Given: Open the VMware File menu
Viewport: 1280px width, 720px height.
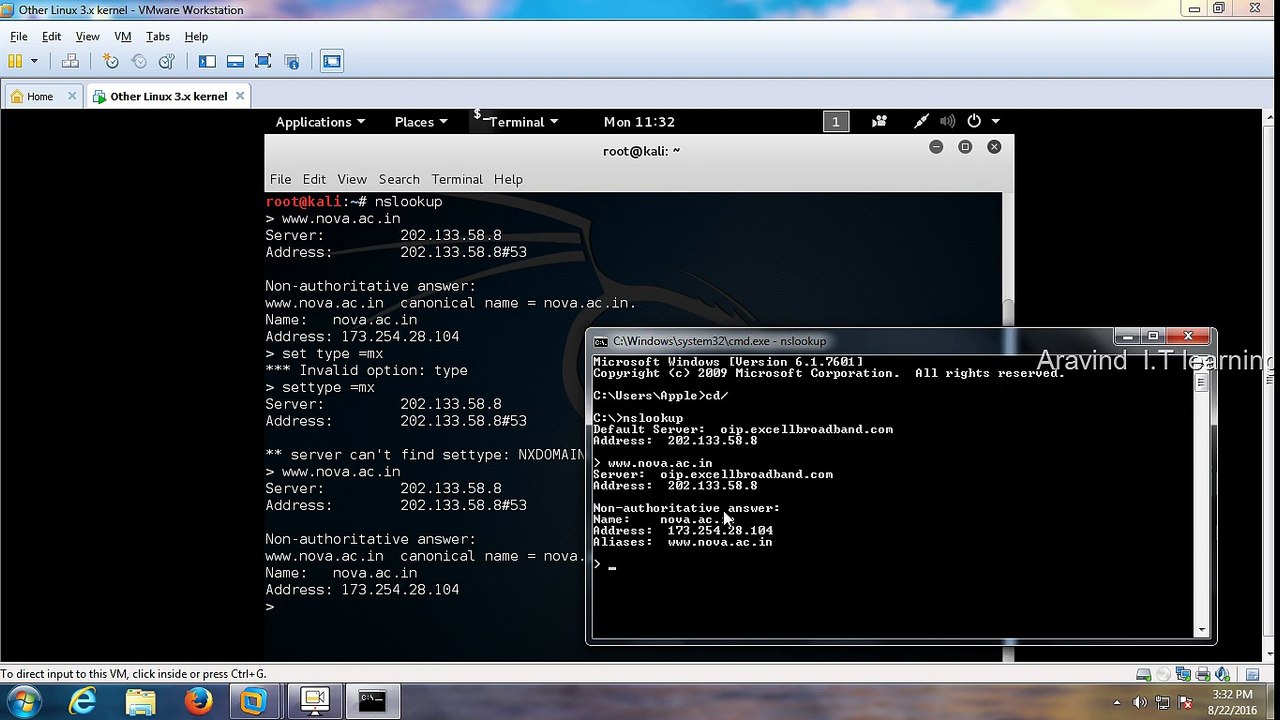Looking at the screenshot, I should point(19,36).
